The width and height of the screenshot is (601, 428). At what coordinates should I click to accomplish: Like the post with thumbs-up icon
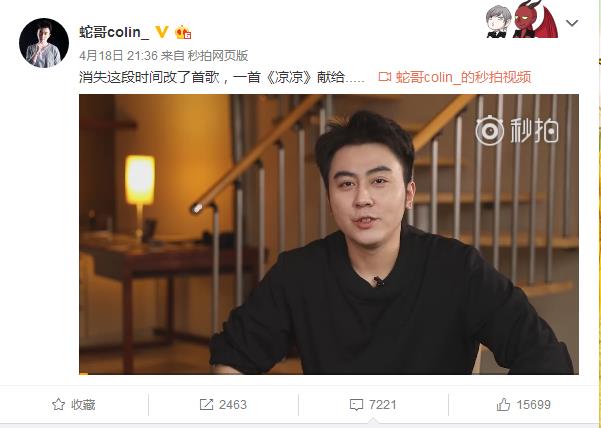[503, 404]
